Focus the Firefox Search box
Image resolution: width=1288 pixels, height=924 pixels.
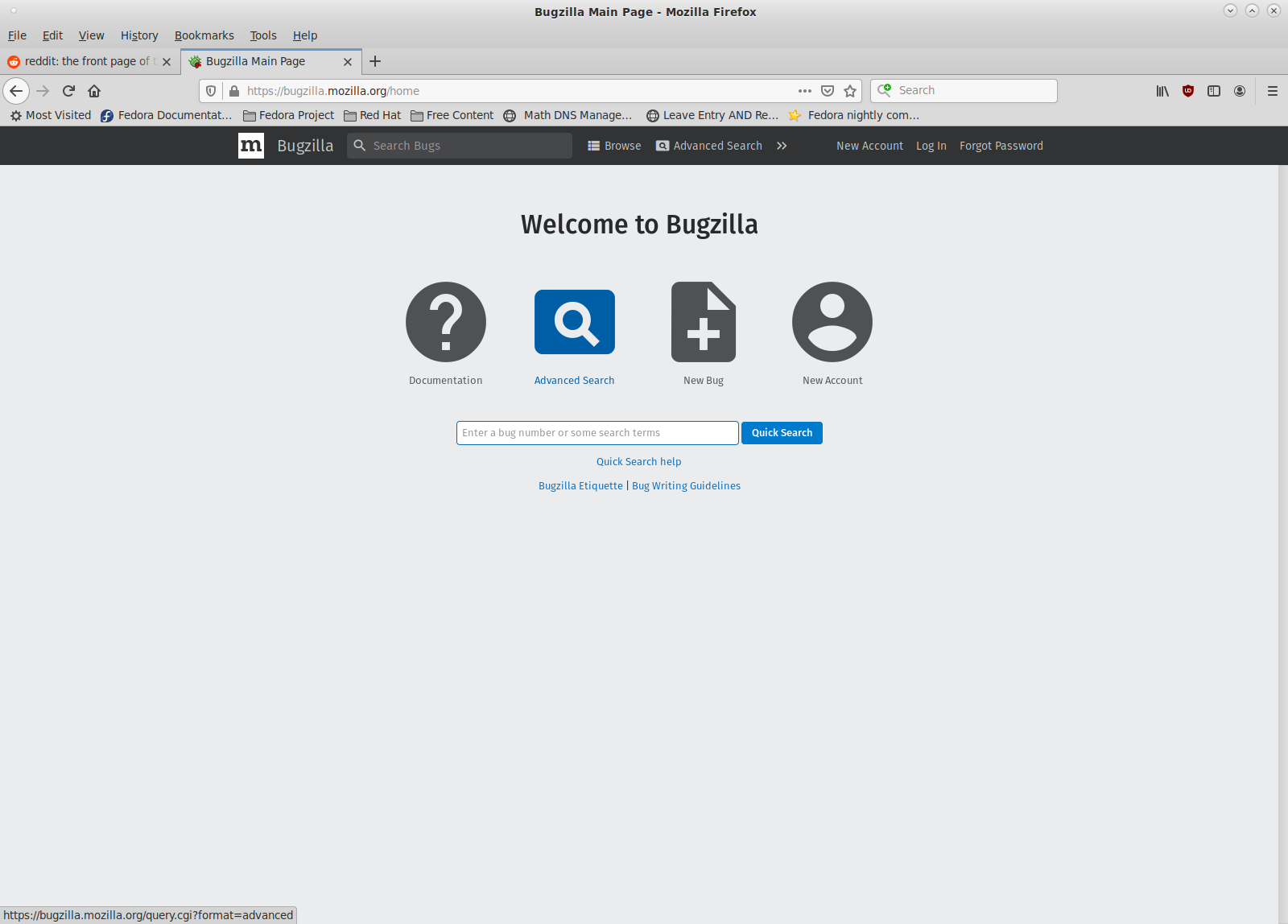[964, 91]
